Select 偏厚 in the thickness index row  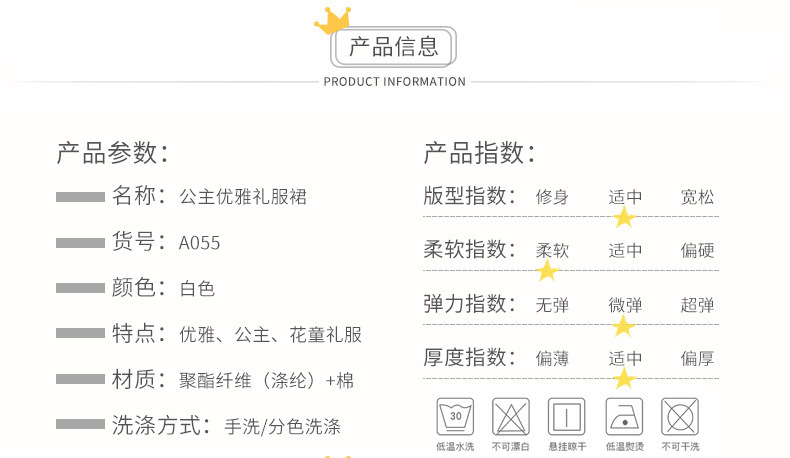(x=698, y=358)
